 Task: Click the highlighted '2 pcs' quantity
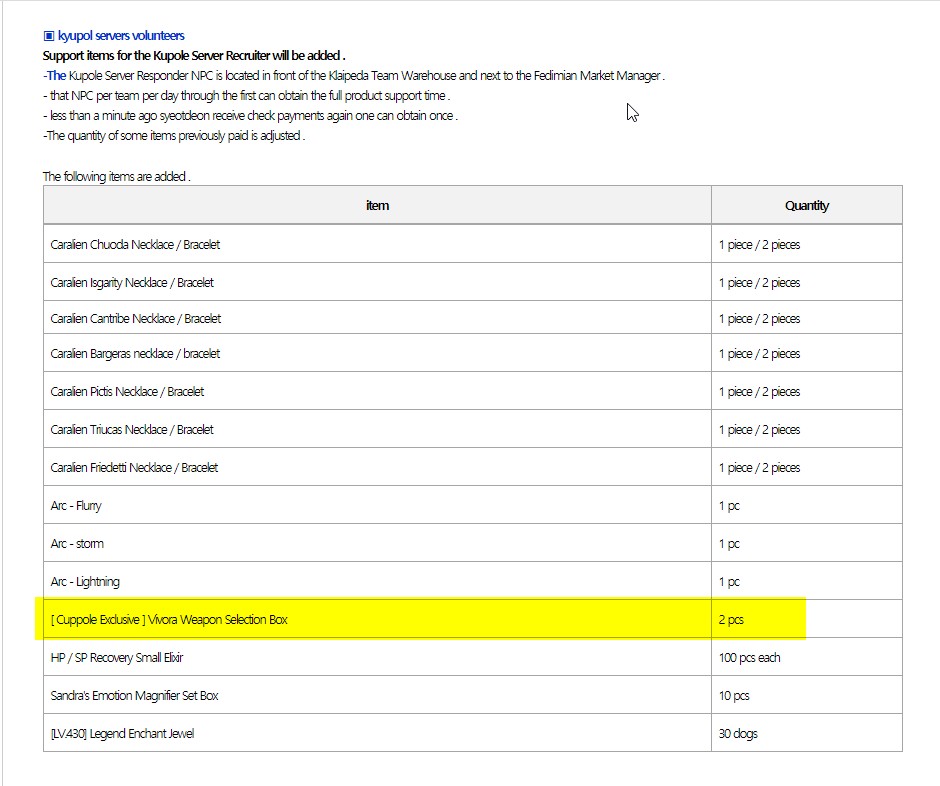point(731,619)
